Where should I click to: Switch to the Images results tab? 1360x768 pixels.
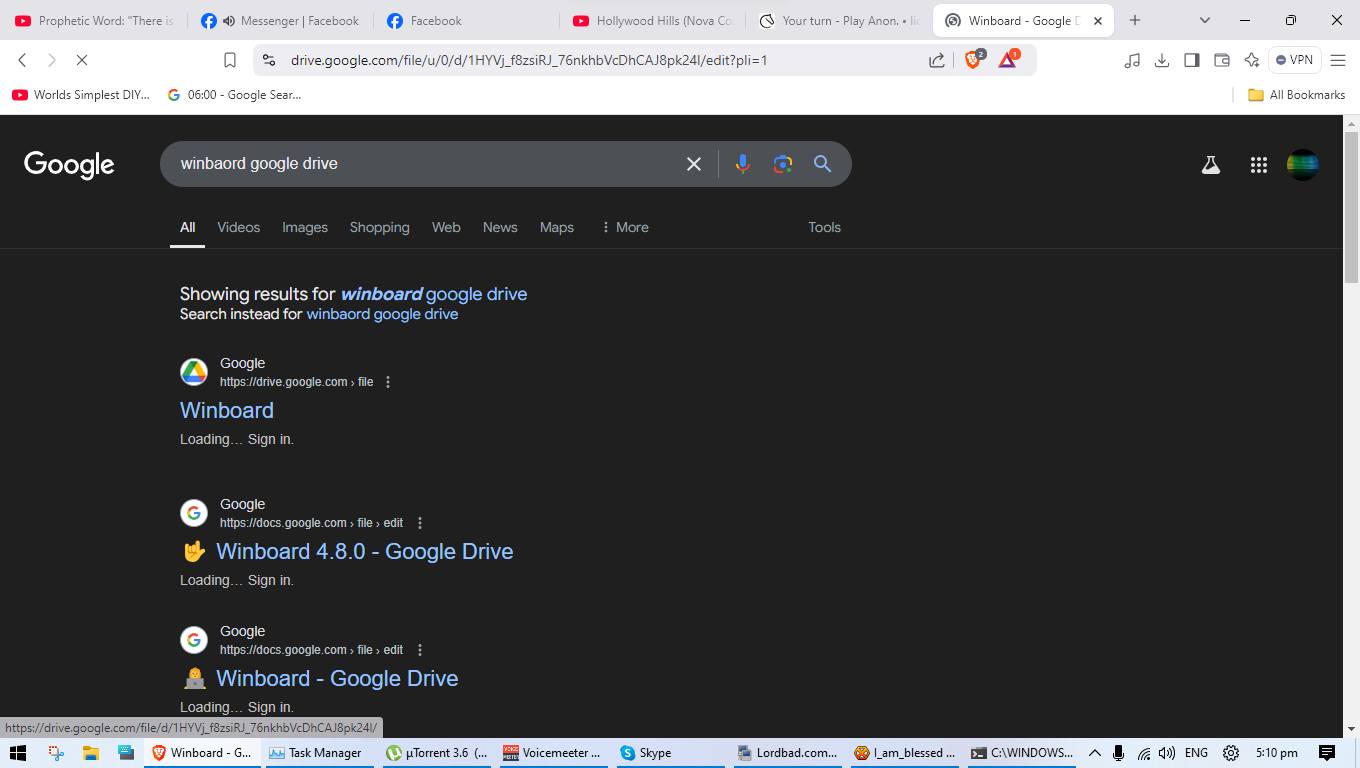[304, 227]
